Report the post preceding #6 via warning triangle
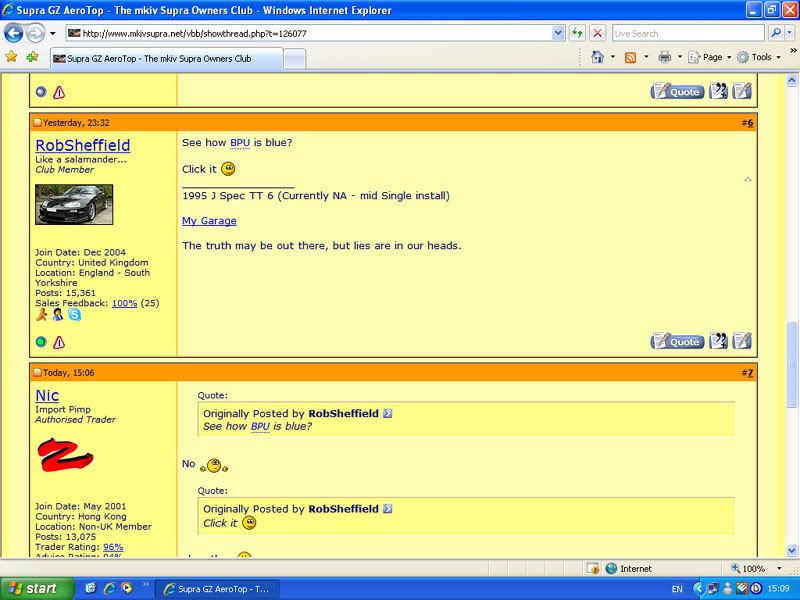800x600 pixels. [x=59, y=92]
